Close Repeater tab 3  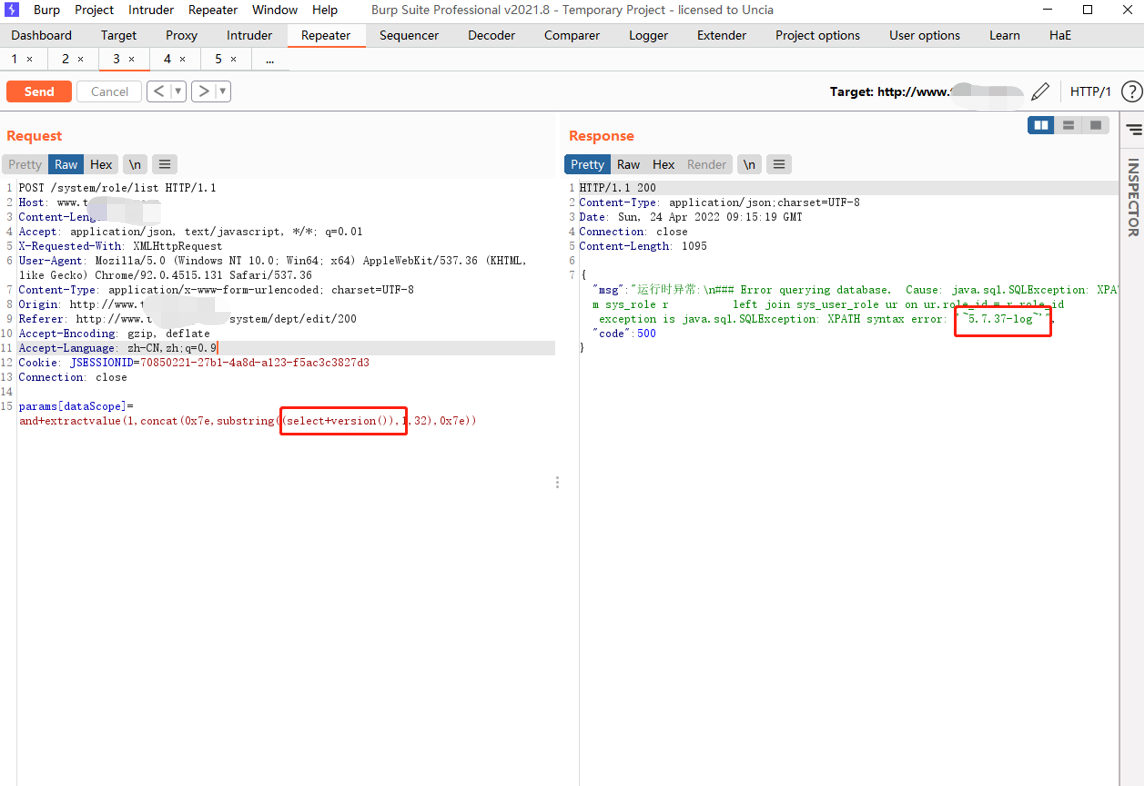click(131, 59)
